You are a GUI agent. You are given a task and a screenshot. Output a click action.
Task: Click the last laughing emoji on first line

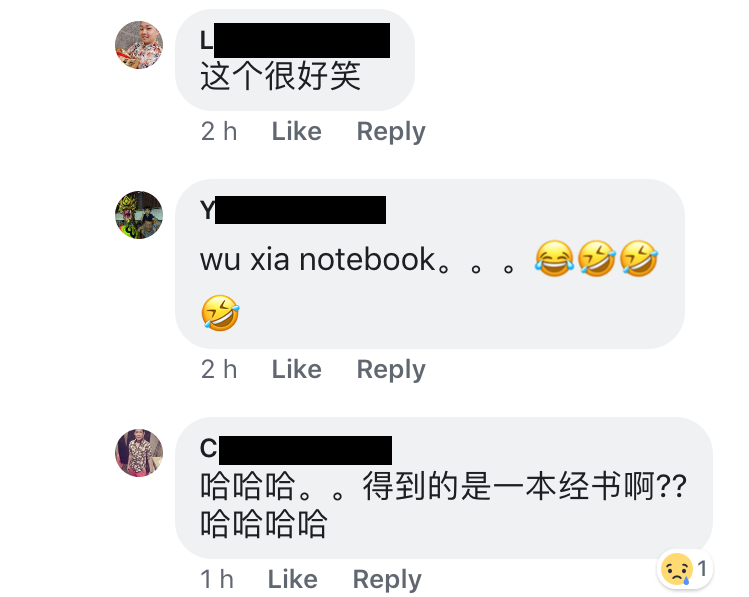pyautogui.click(x=639, y=258)
